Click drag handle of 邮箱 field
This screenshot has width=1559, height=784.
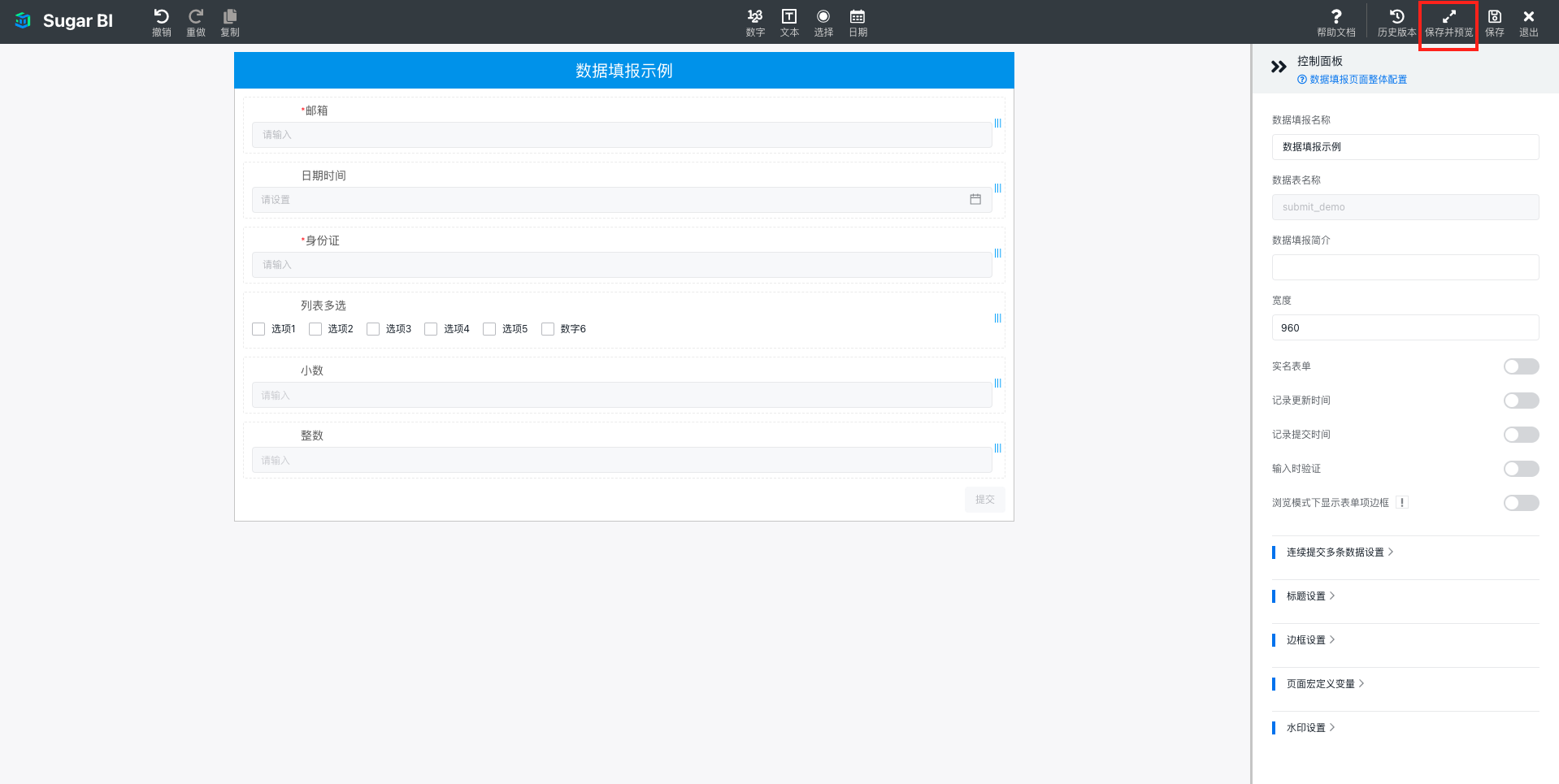click(997, 123)
